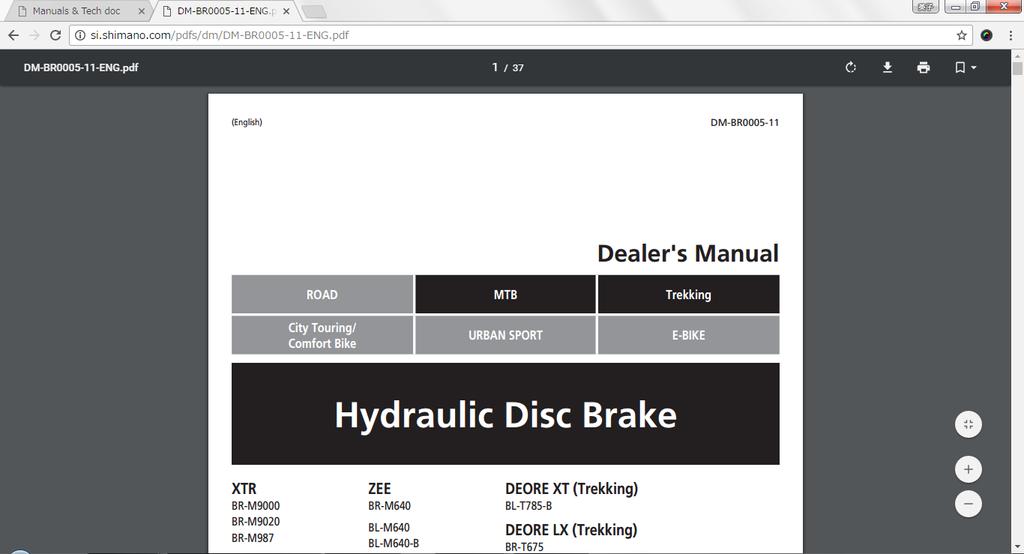Image resolution: width=1024 pixels, height=554 pixels.
Task: Click model number BR-M987
Action: (x=253, y=538)
